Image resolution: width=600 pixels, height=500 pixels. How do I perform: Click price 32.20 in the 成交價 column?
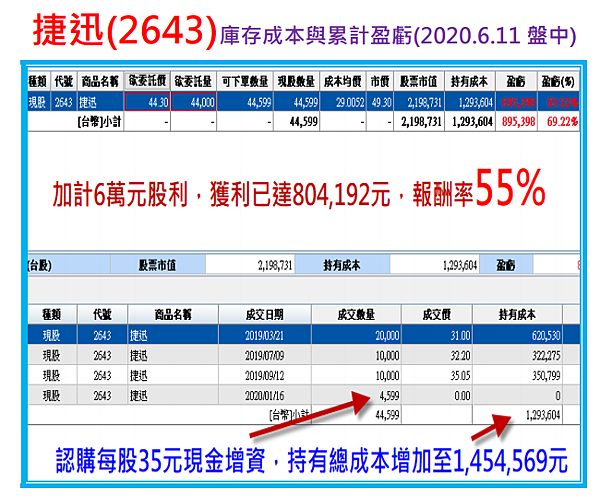tap(460, 356)
